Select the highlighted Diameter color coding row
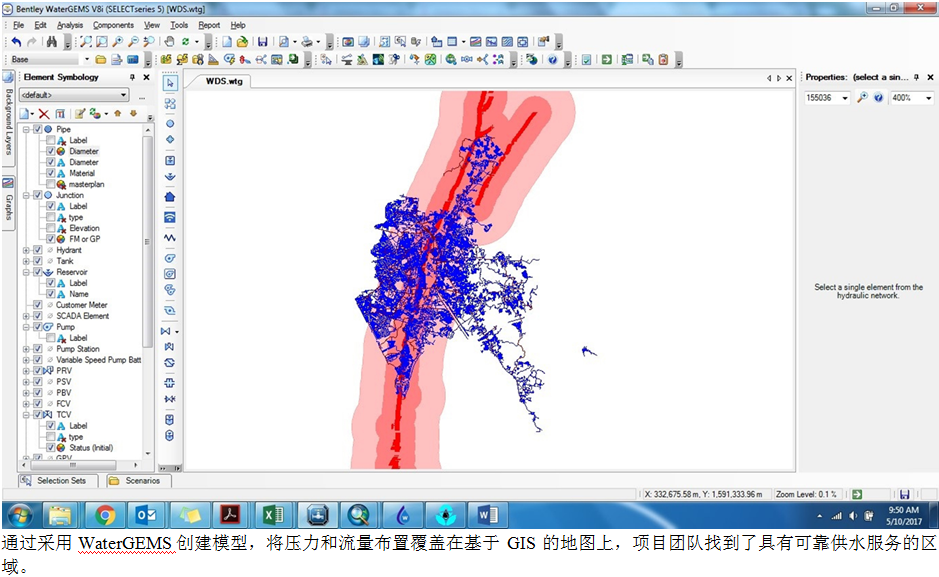 pos(84,151)
